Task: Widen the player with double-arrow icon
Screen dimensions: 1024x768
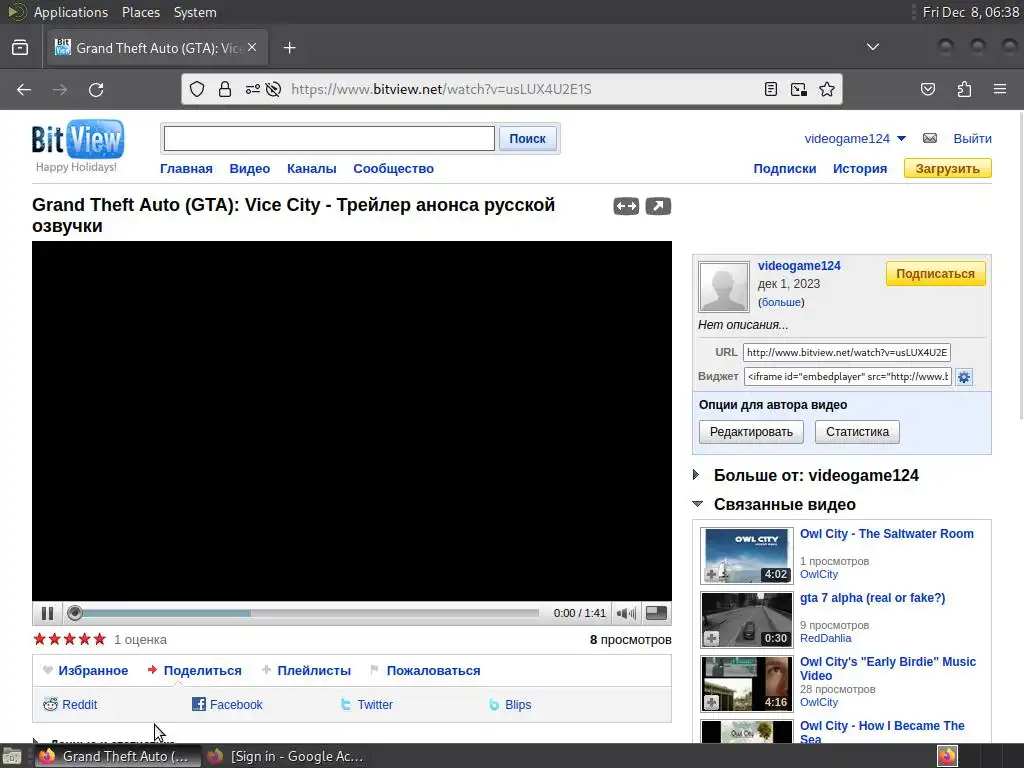Action: tap(626, 206)
